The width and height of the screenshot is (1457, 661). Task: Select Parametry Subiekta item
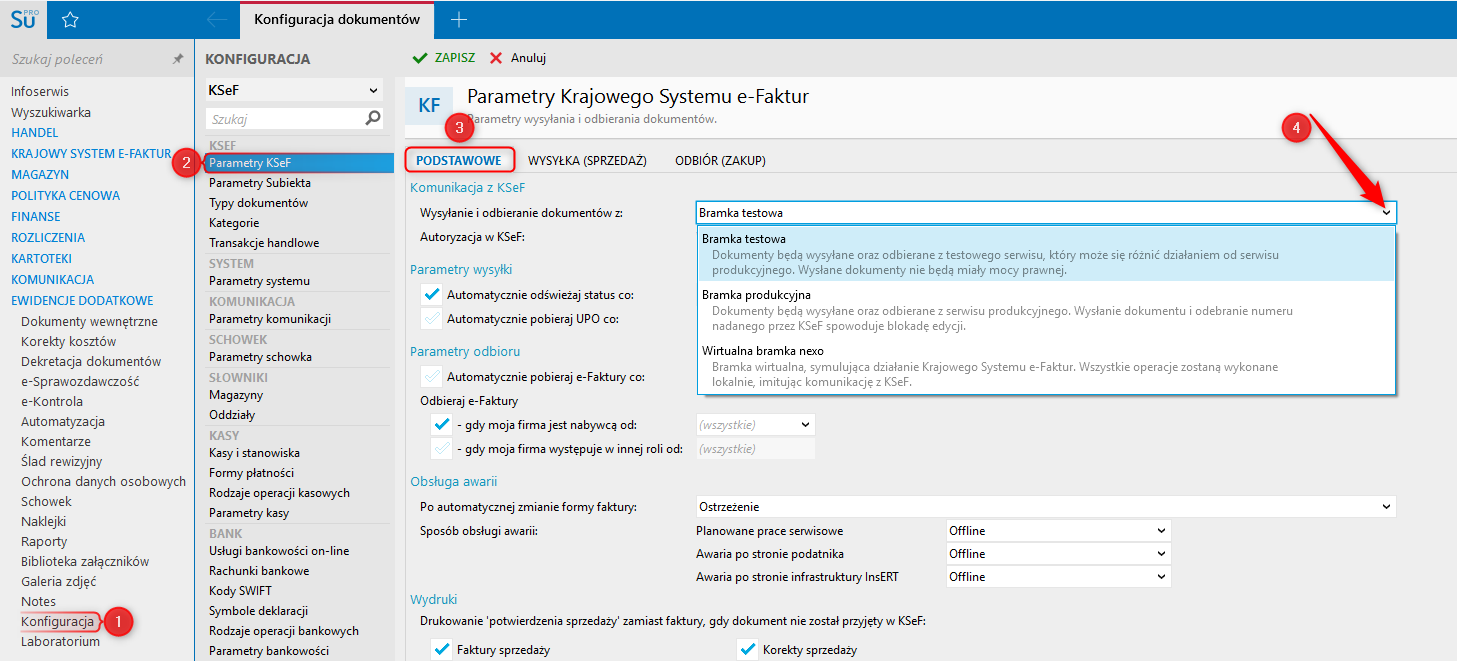tap(260, 183)
